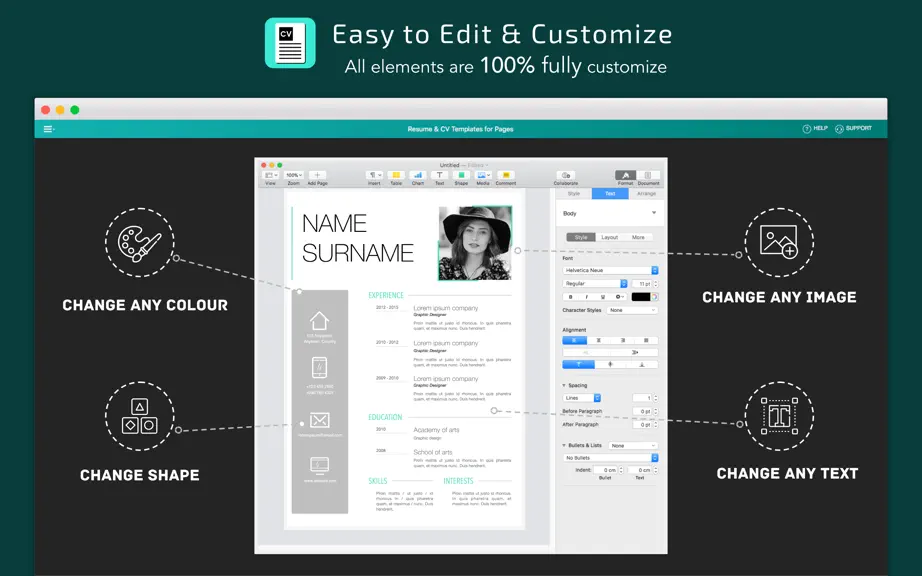Select the portrait photo in the resume

coord(475,243)
